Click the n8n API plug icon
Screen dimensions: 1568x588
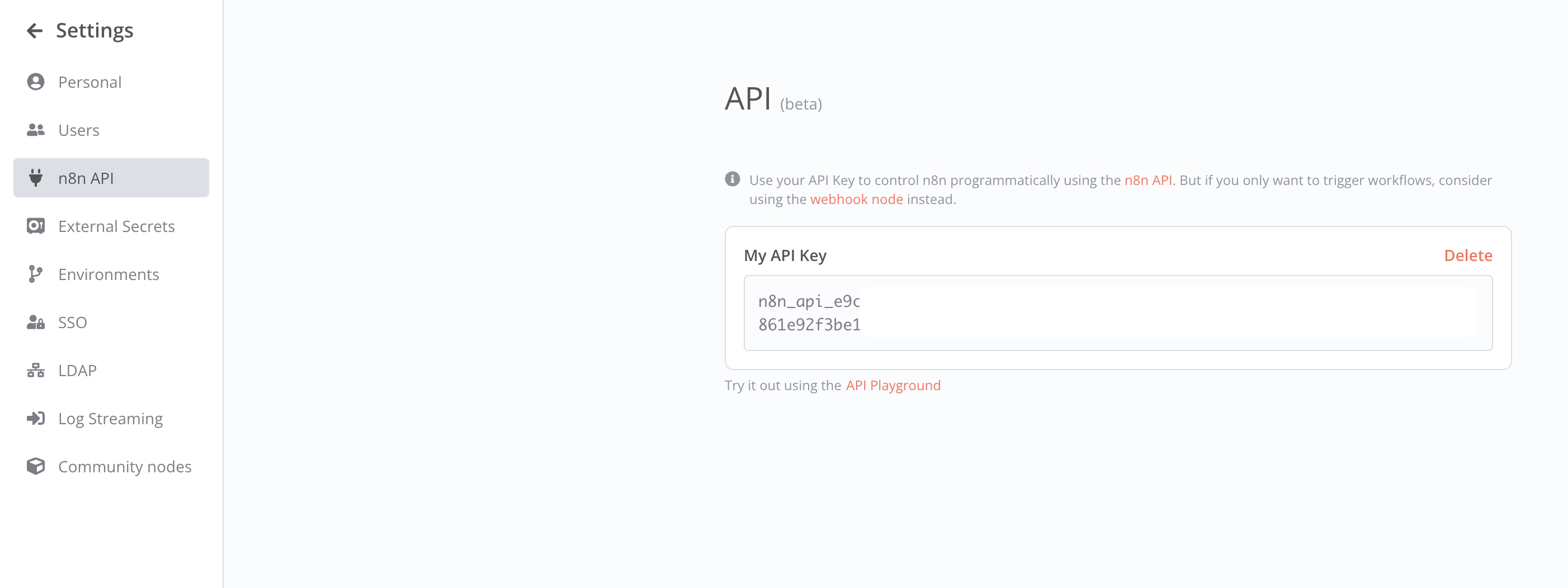click(x=36, y=178)
